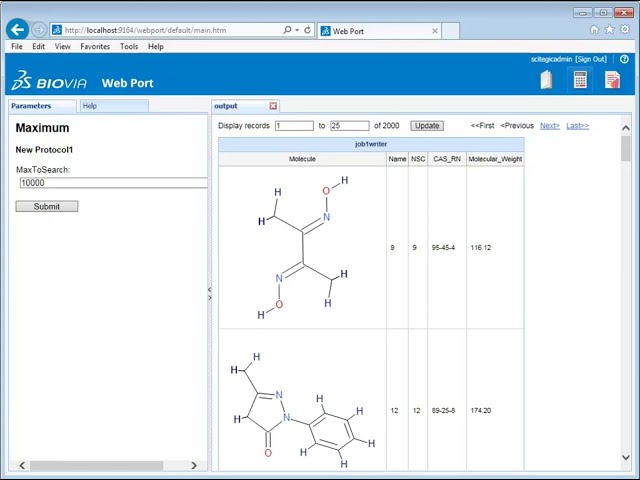Go back with the browser back arrow
640x480 pixels.
tap(17, 29)
